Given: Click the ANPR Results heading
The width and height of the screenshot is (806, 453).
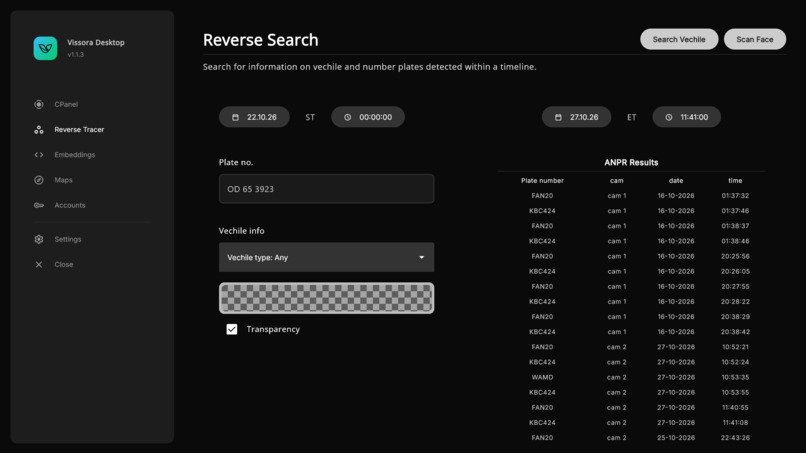Looking at the screenshot, I should 631,162.
